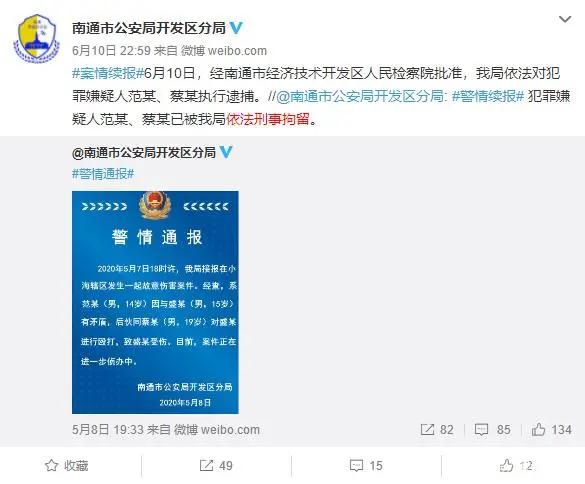Click the original post comment icon with 85
The height and width of the screenshot is (484, 585).
point(492,430)
